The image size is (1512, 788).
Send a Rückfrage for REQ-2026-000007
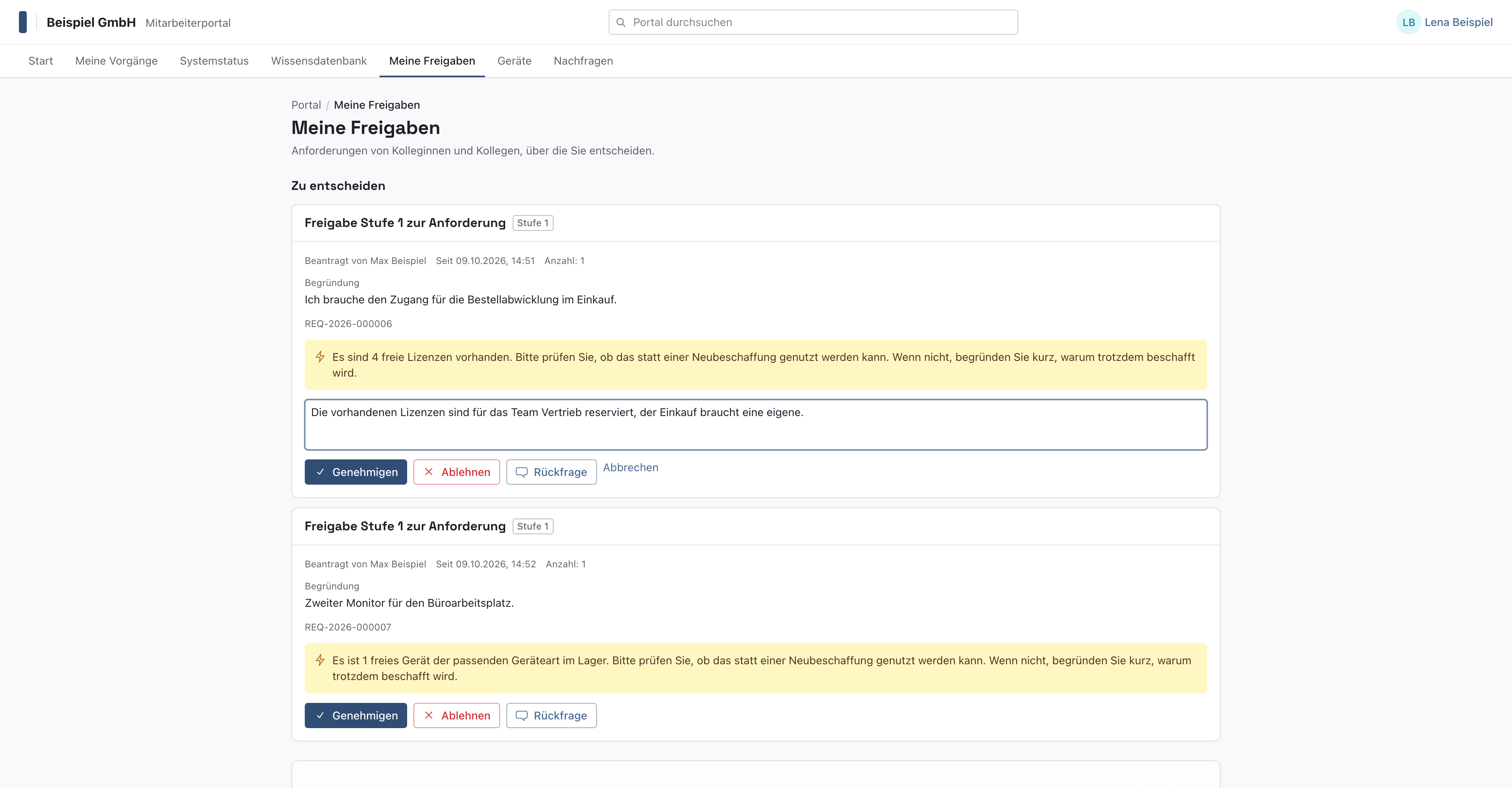551,715
